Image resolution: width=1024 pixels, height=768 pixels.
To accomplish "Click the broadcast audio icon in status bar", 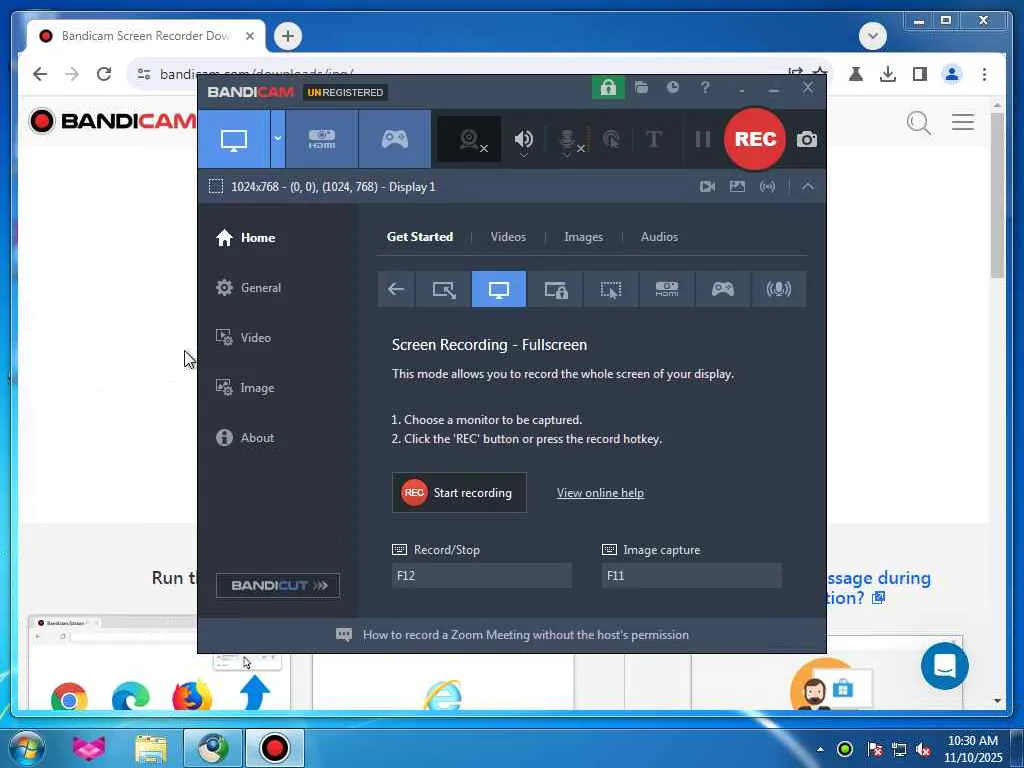I will coord(767,187).
